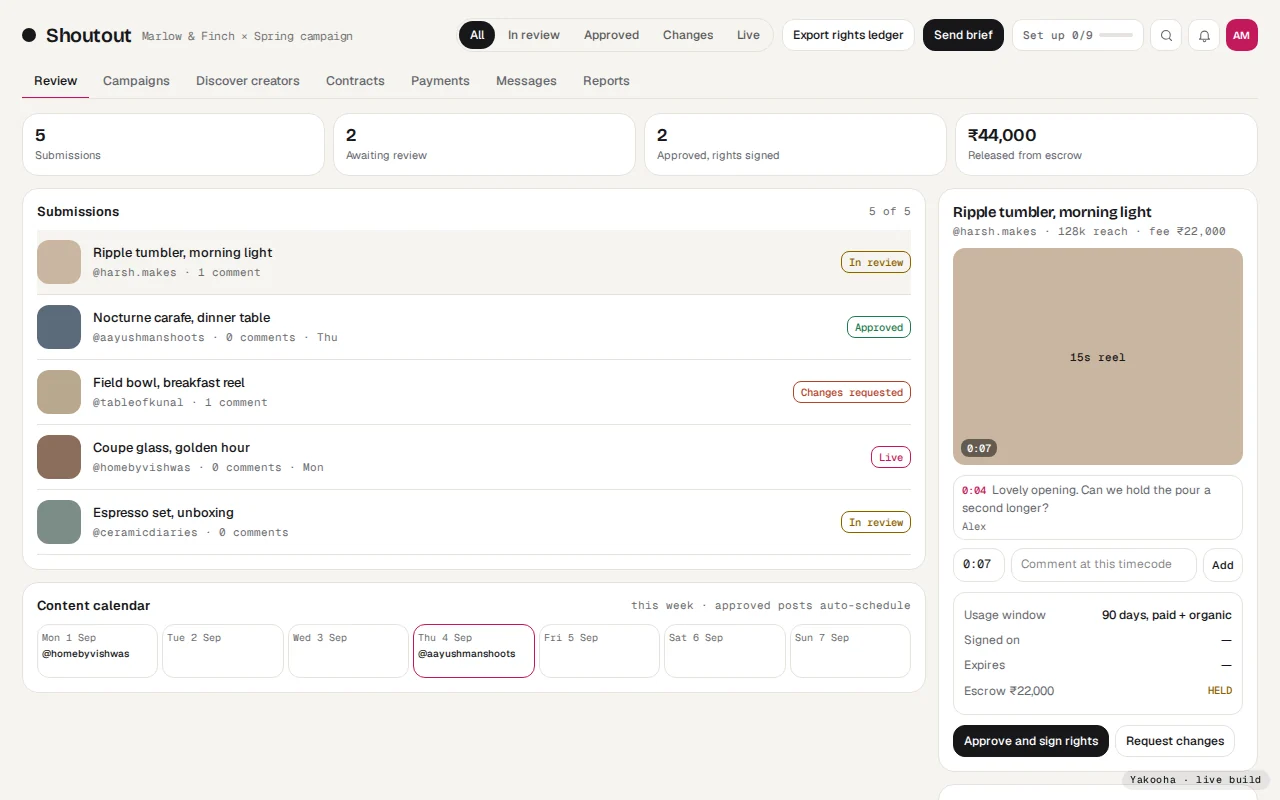Click the Released from escrow card
1280x800 pixels.
tap(1106, 144)
